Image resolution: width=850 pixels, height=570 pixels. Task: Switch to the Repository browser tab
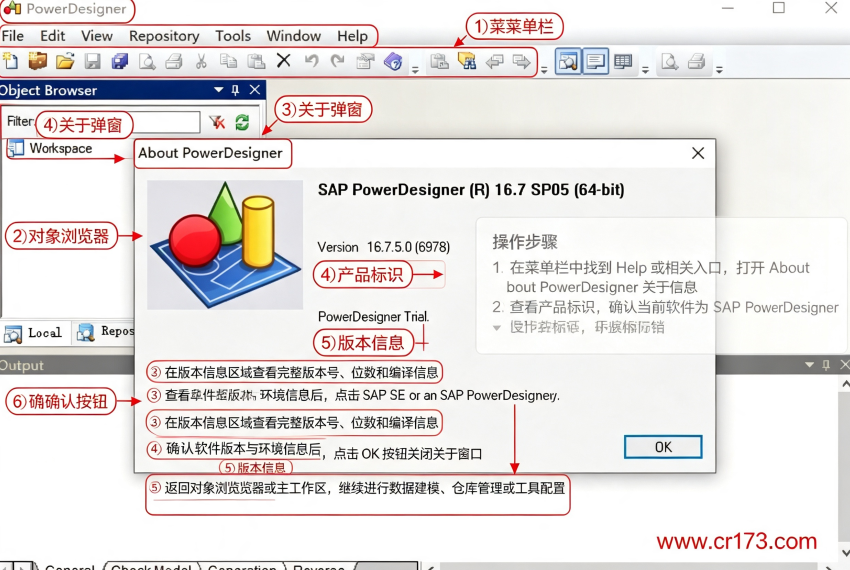pyautogui.click(x=105, y=332)
